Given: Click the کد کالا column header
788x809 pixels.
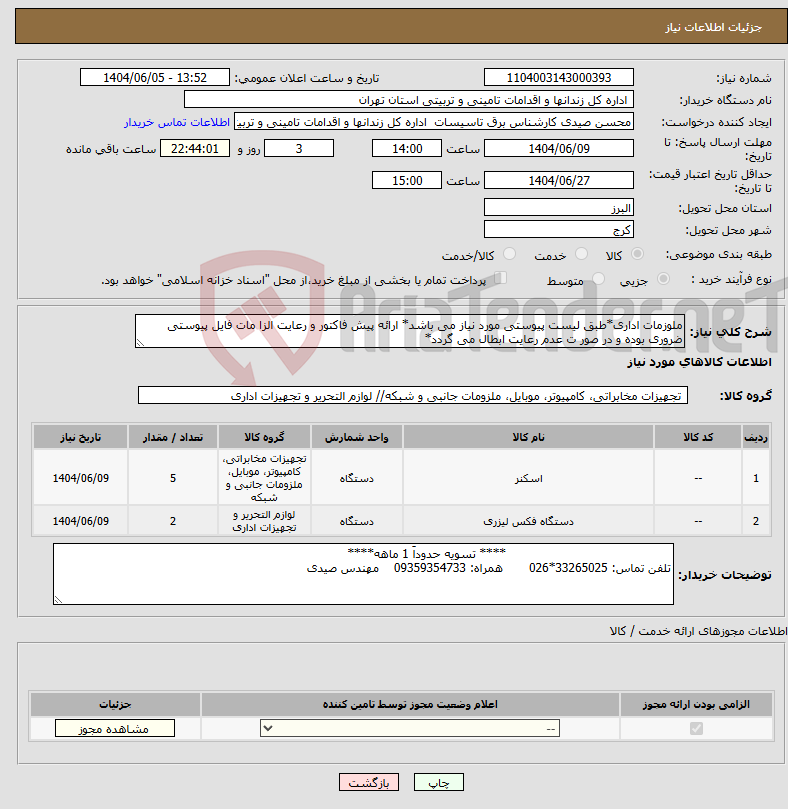Looking at the screenshot, I should tap(698, 437).
